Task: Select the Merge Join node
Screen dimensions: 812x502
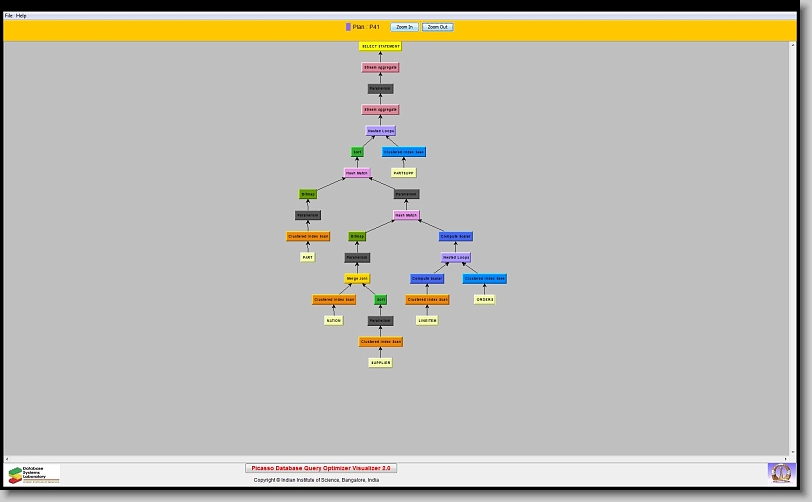Action: tap(357, 279)
